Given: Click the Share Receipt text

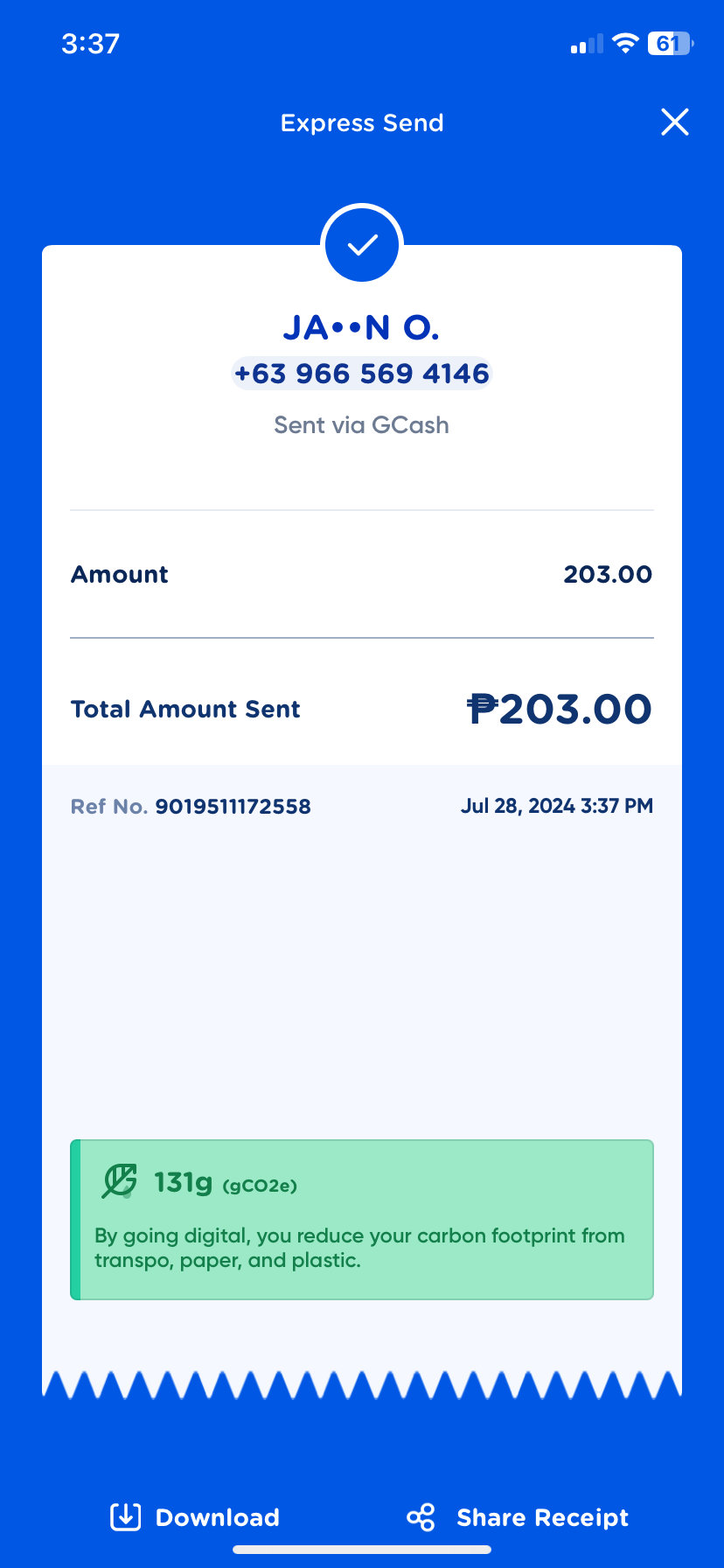Looking at the screenshot, I should pyautogui.click(x=542, y=1517).
